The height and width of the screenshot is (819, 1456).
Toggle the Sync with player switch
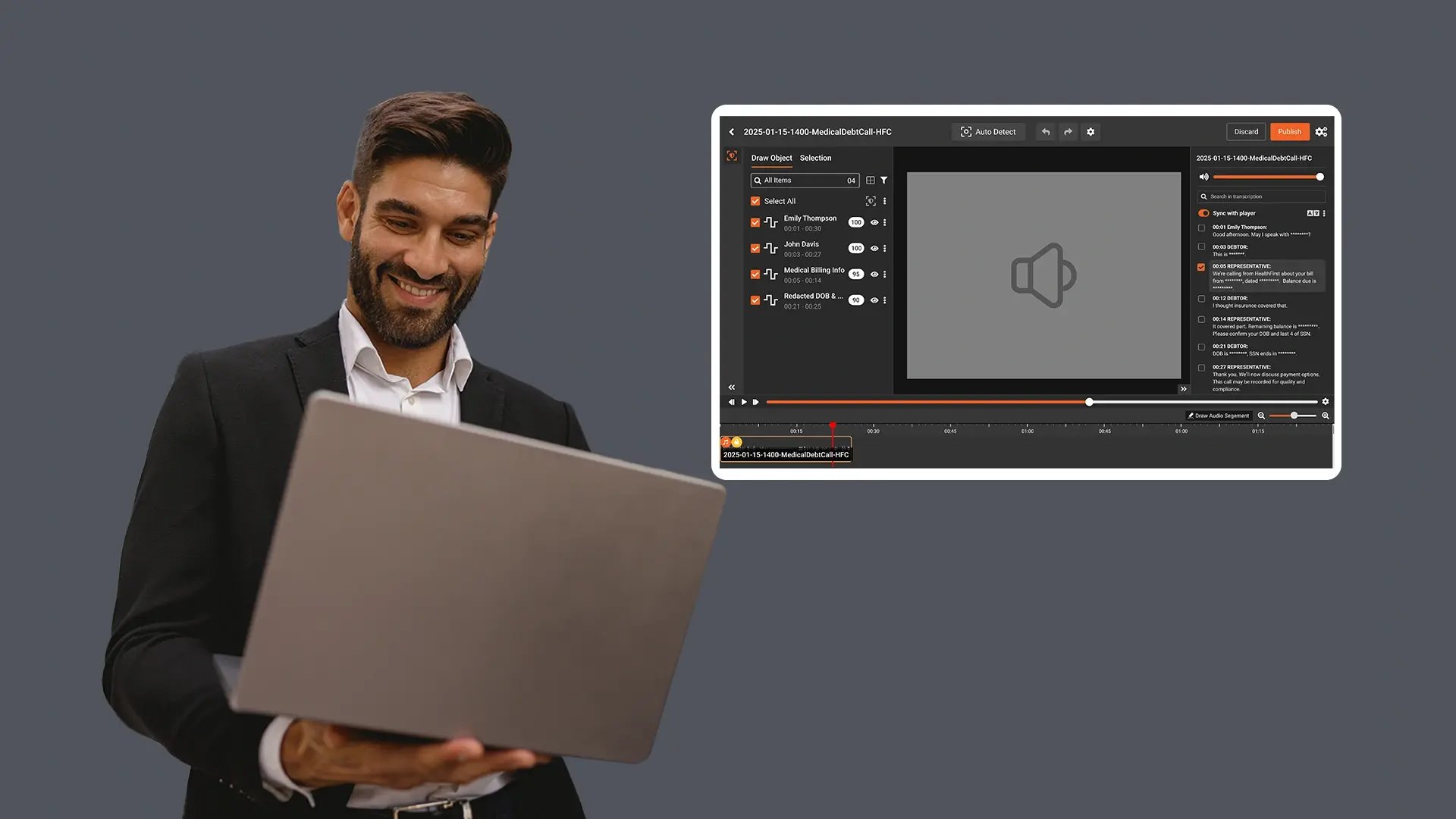pyautogui.click(x=1203, y=213)
